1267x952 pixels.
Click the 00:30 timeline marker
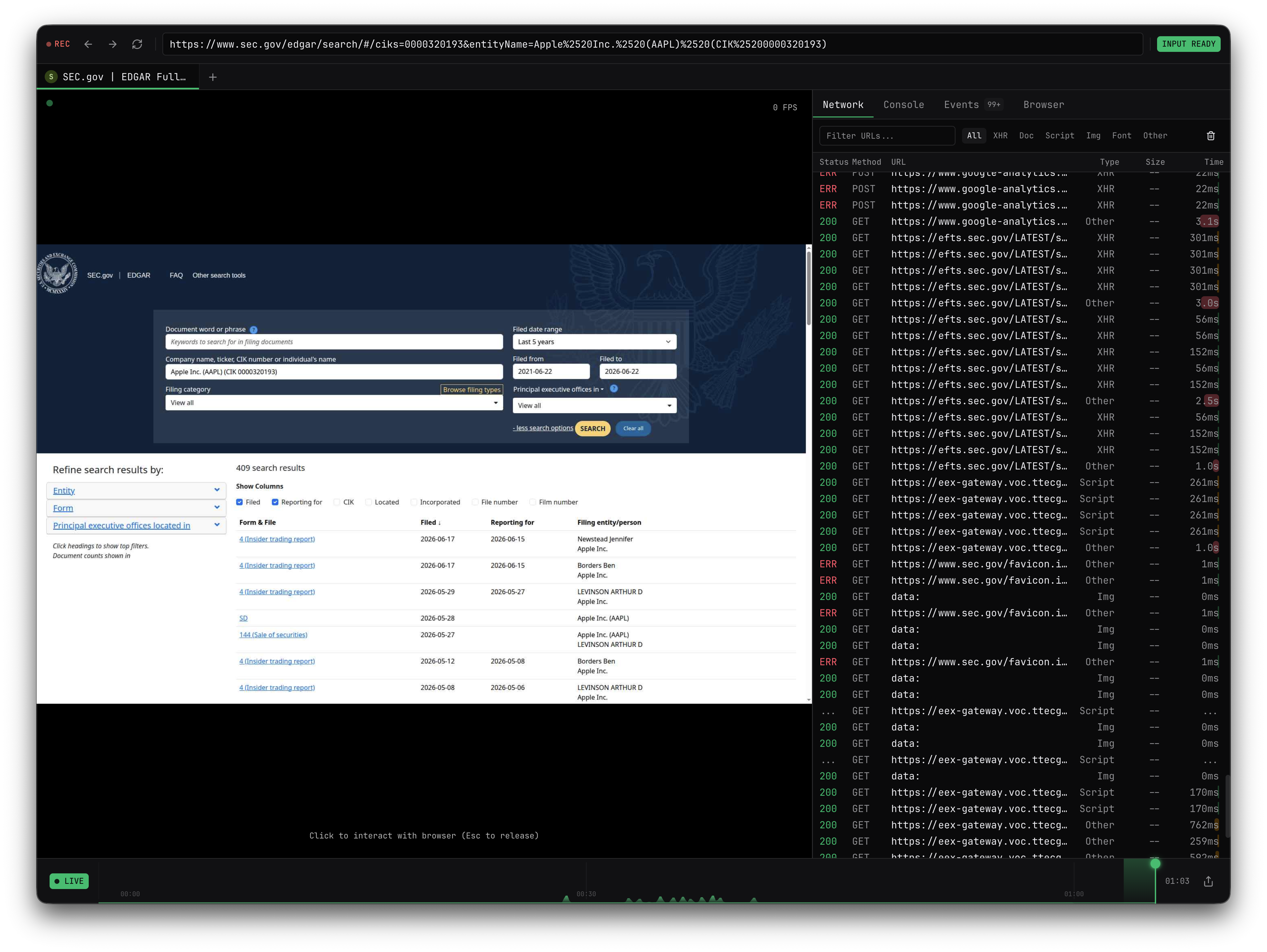tap(586, 894)
